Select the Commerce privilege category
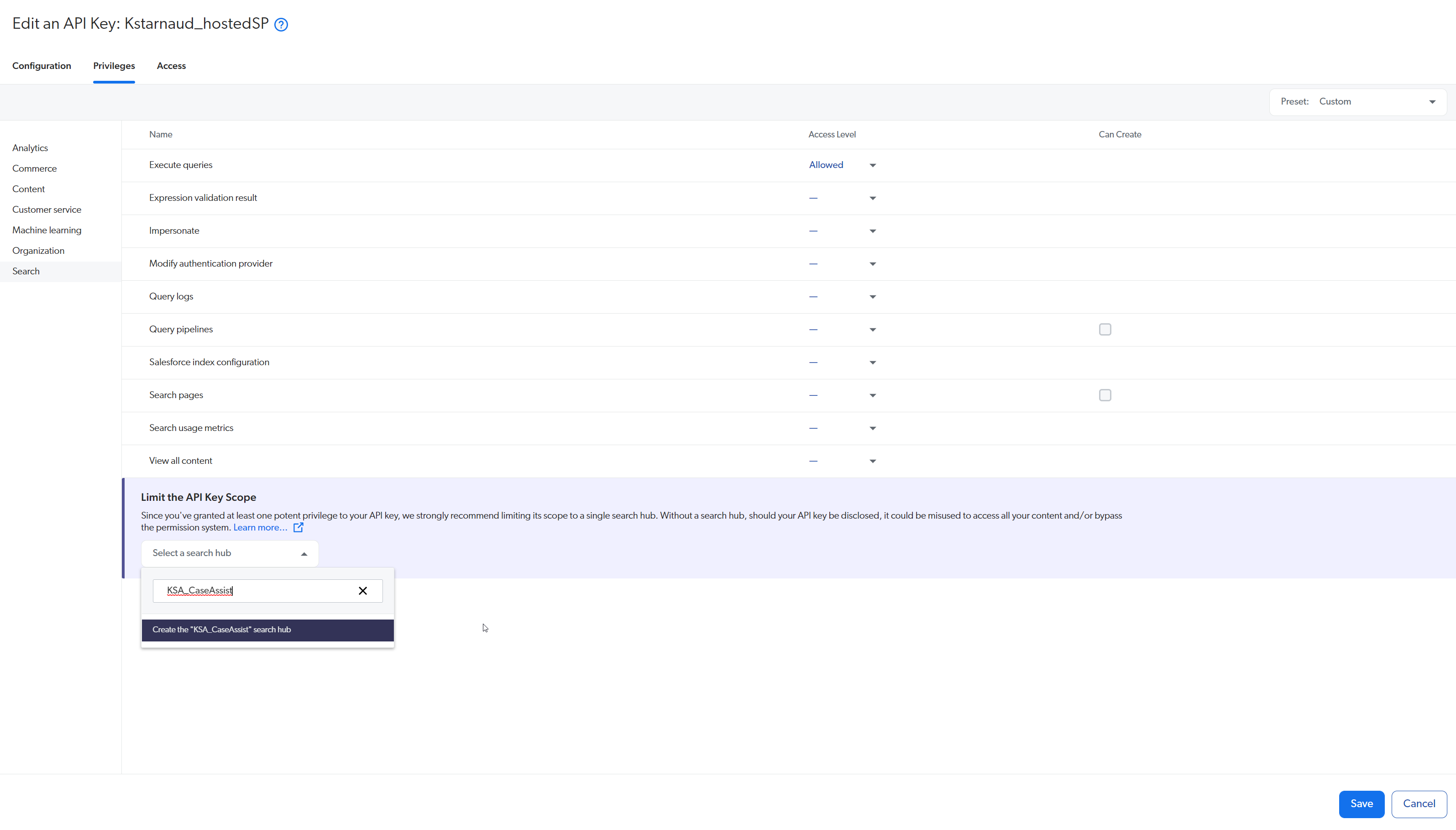 pyautogui.click(x=34, y=169)
